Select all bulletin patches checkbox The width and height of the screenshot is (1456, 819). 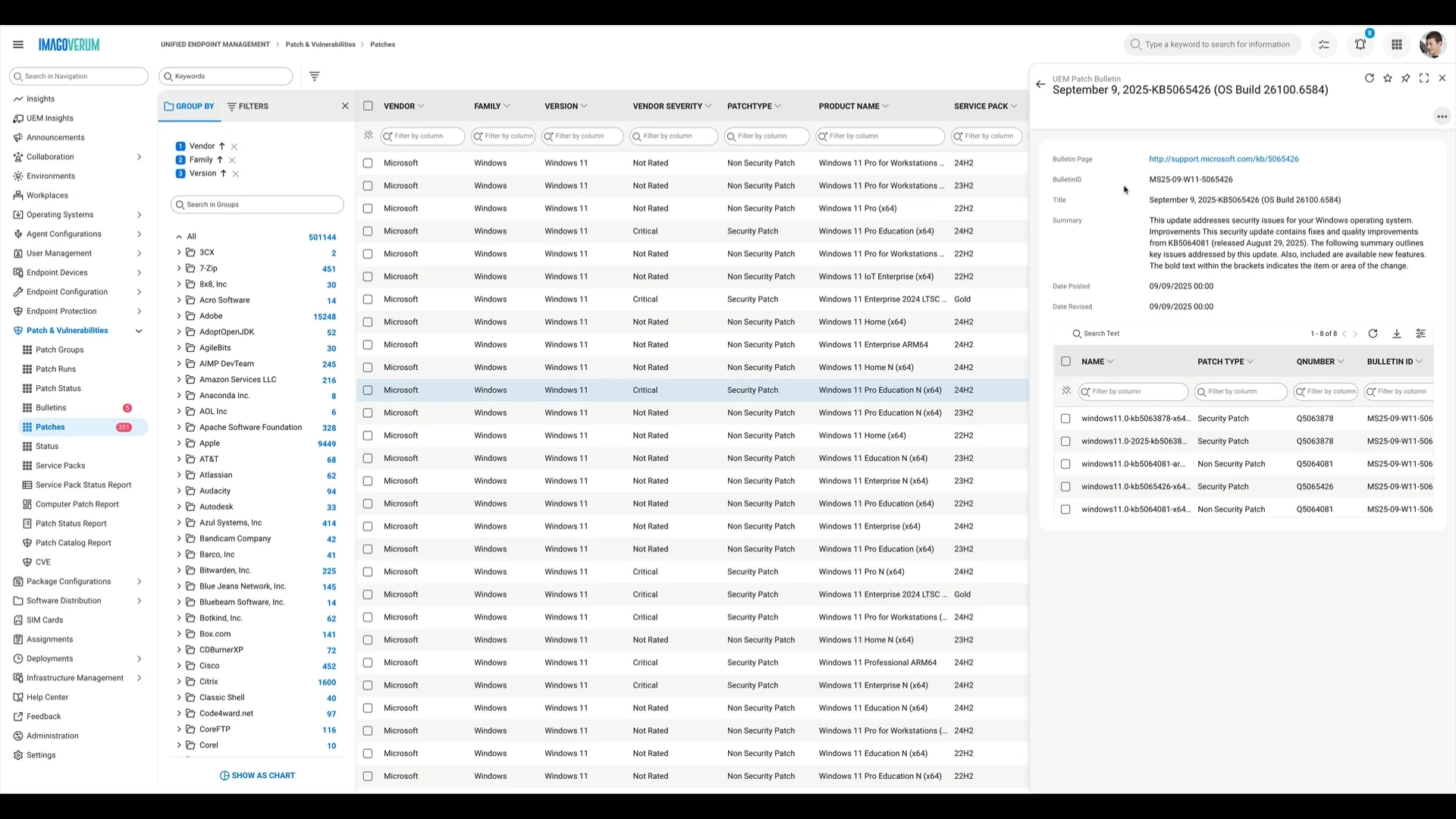coord(1065,362)
